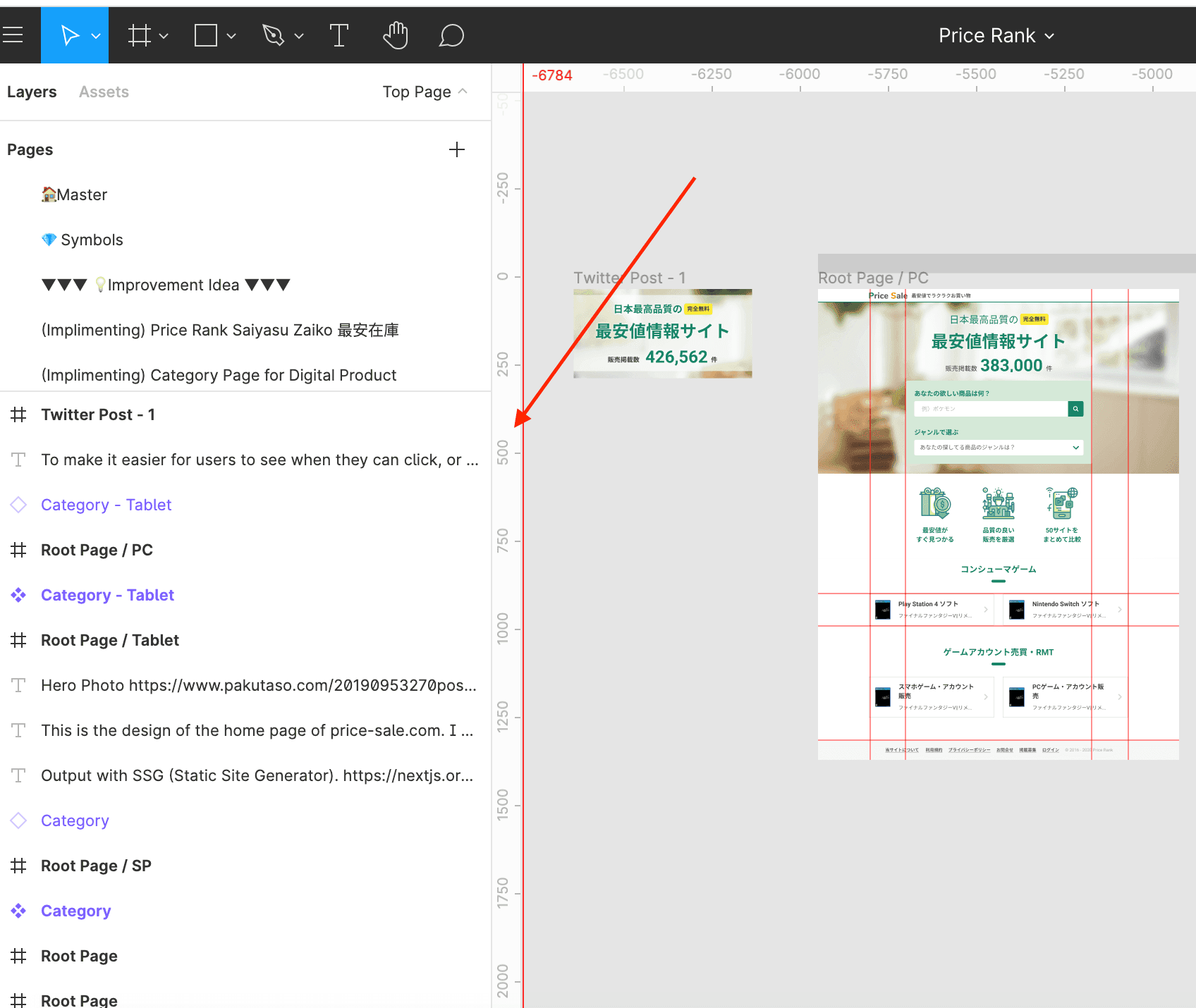Click instance diamond icon of Category layer
The height and width of the screenshot is (1008, 1196).
click(18, 820)
